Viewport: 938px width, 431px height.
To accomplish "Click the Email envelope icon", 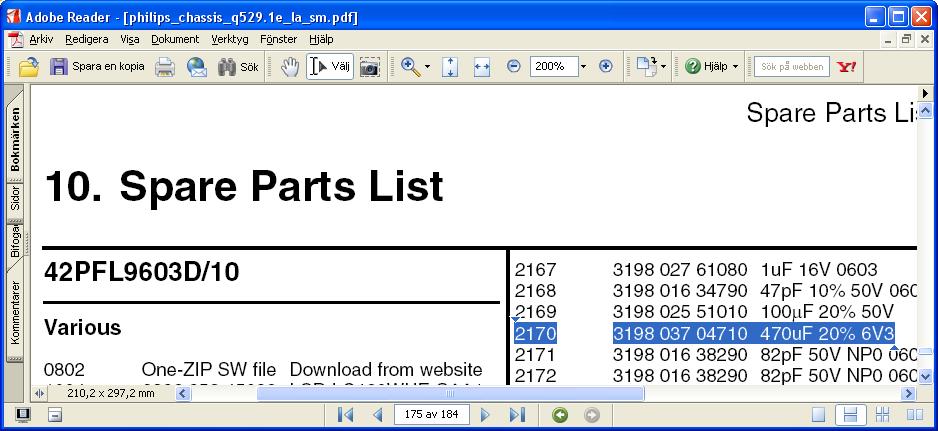I will click(197, 67).
